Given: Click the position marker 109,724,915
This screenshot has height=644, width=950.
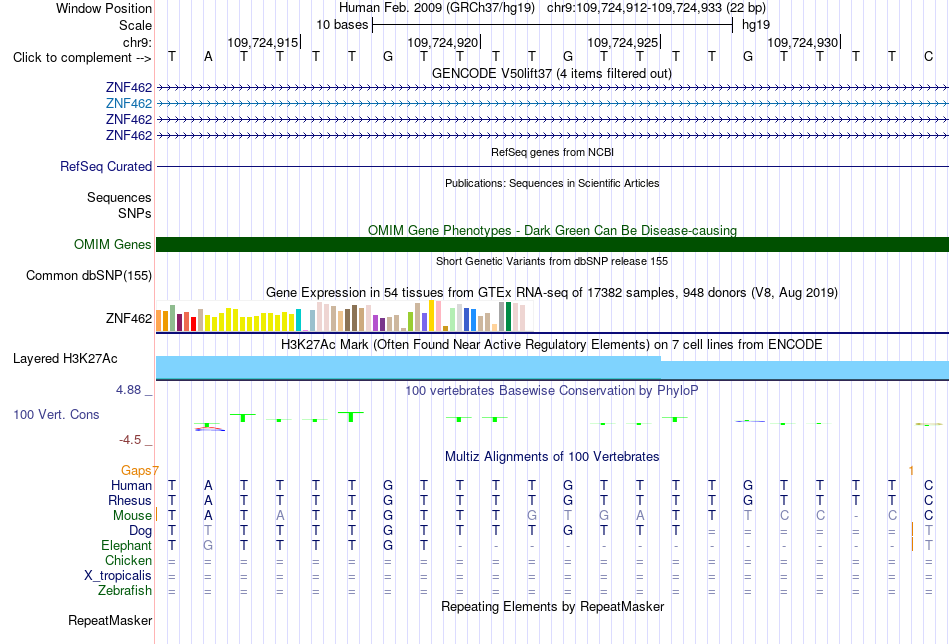Looking at the screenshot, I should point(263,42).
